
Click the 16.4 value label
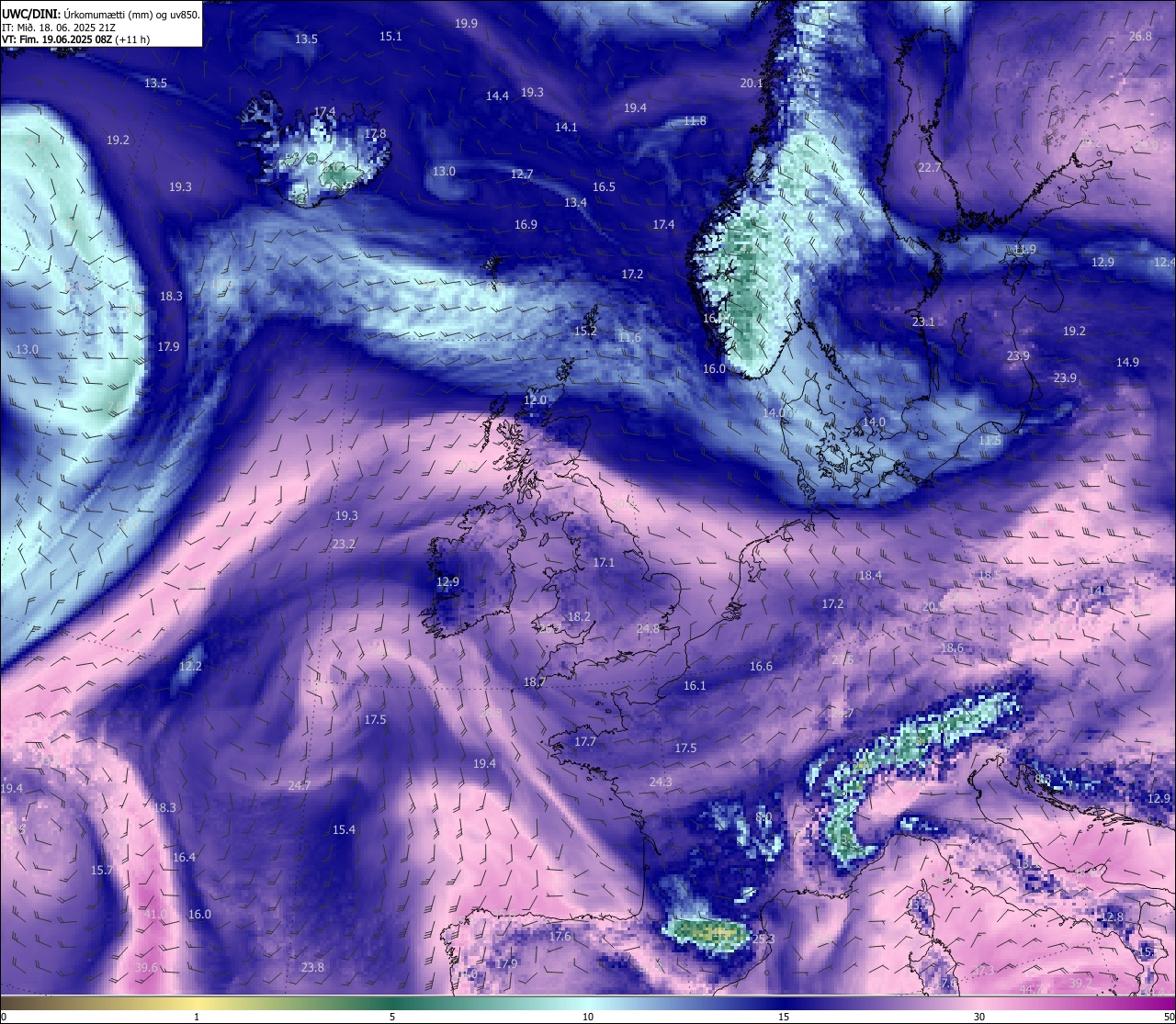point(184,857)
